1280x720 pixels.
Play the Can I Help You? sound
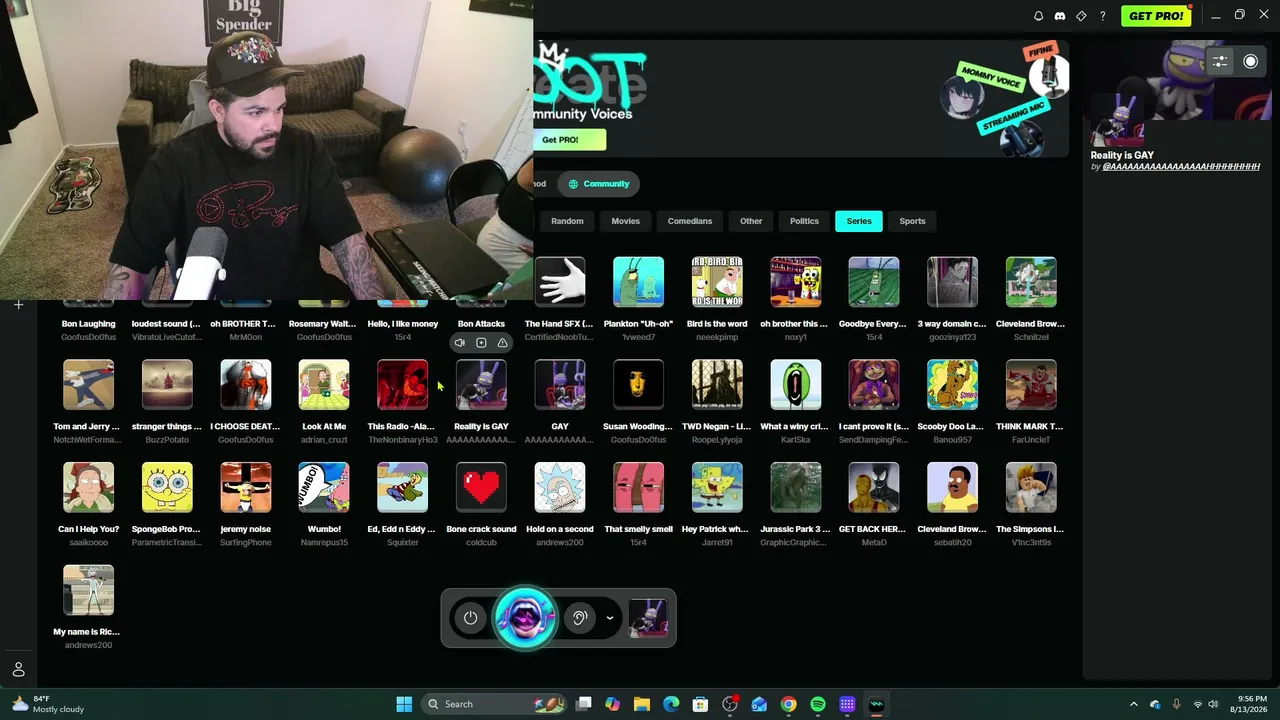point(88,488)
